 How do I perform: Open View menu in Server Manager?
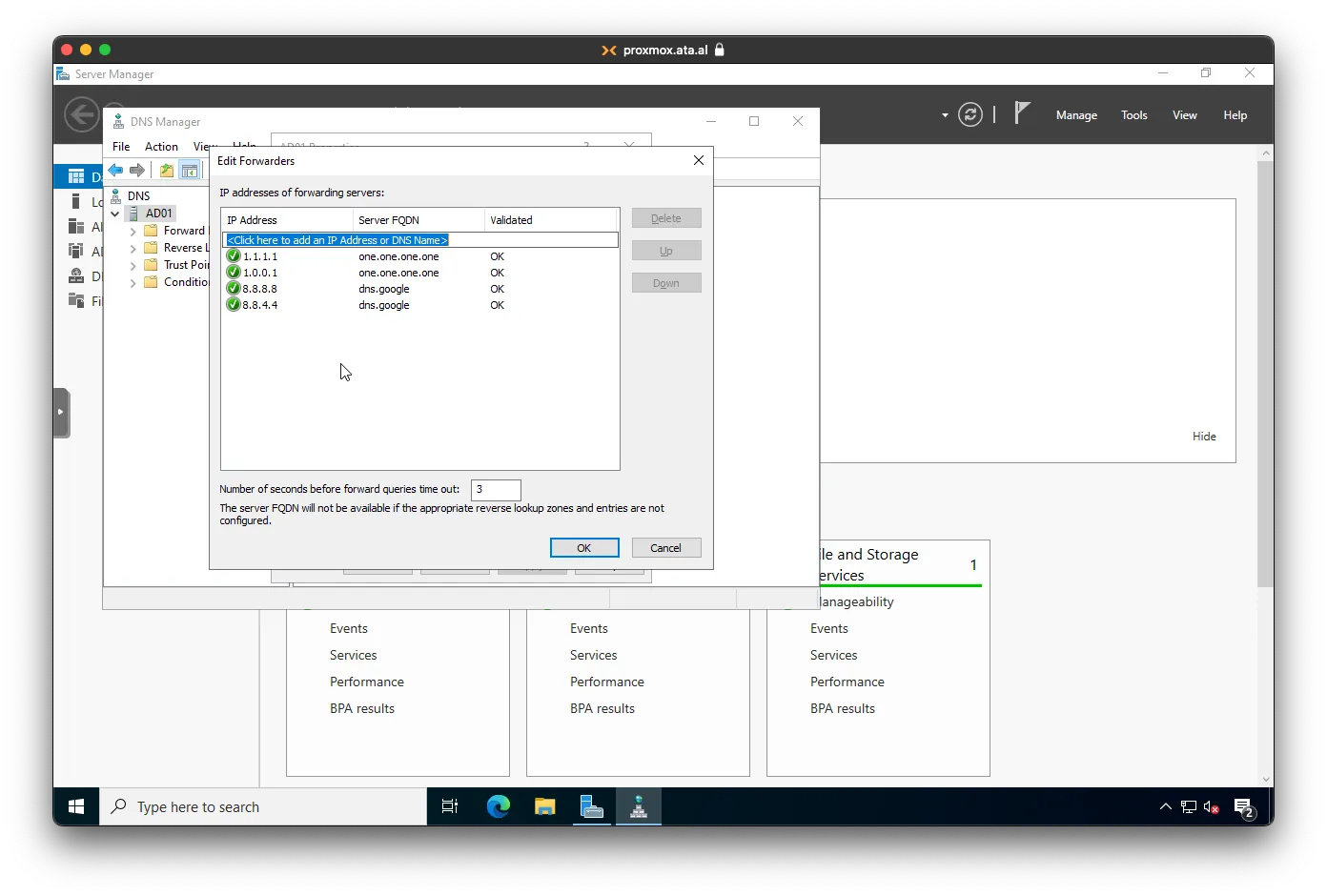pyautogui.click(x=1185, y=115)
